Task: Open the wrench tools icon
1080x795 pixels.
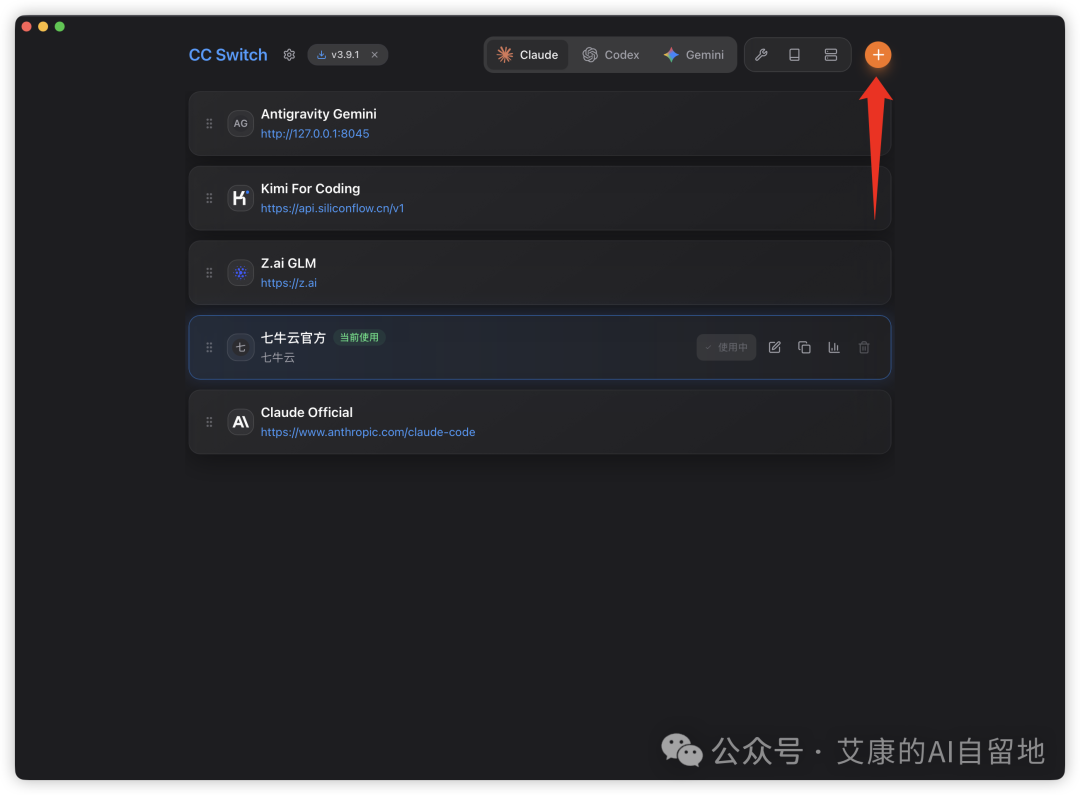Action: (761, 55)
